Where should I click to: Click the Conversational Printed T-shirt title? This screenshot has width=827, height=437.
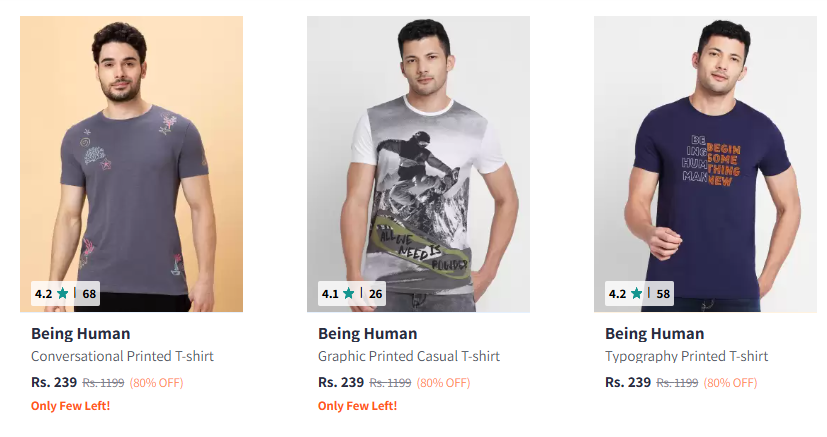tap(122, 356)
